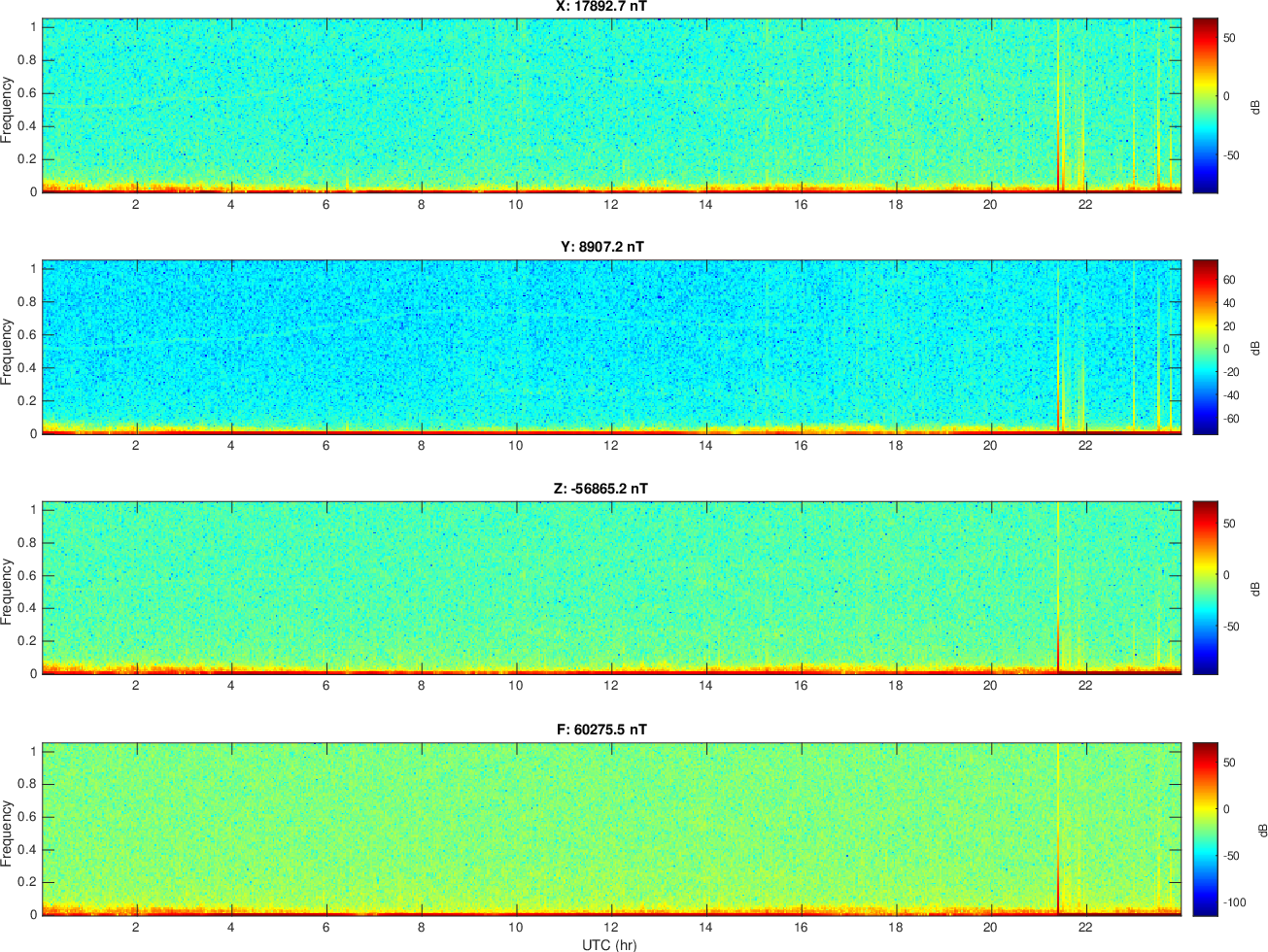Click the X component colorbar
The width and height of the screenshot is (1268, 952).
tap(1205, 105)
